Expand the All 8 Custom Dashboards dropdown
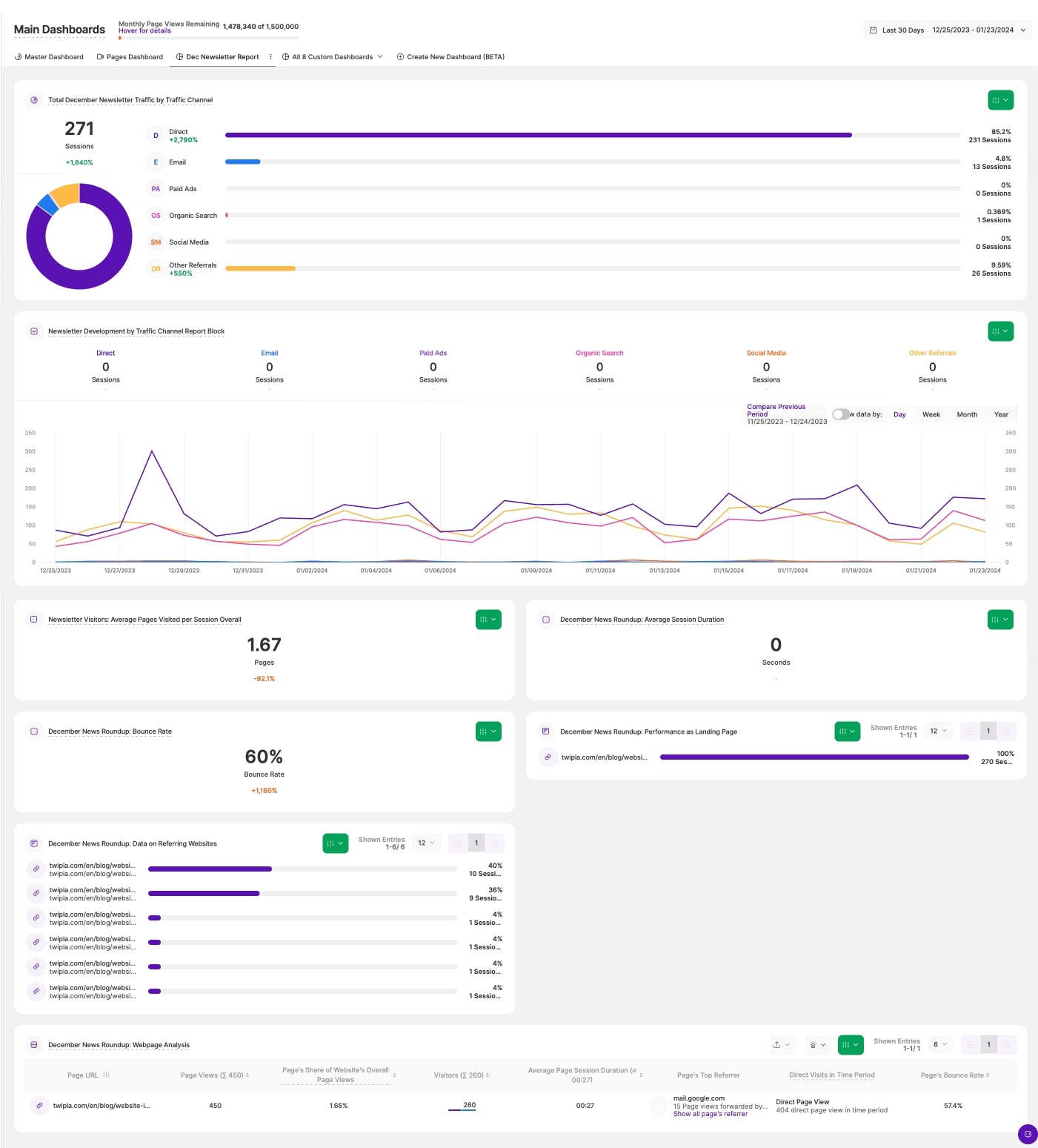This screenshot has height=1148, width=1038. pos(333,57)
